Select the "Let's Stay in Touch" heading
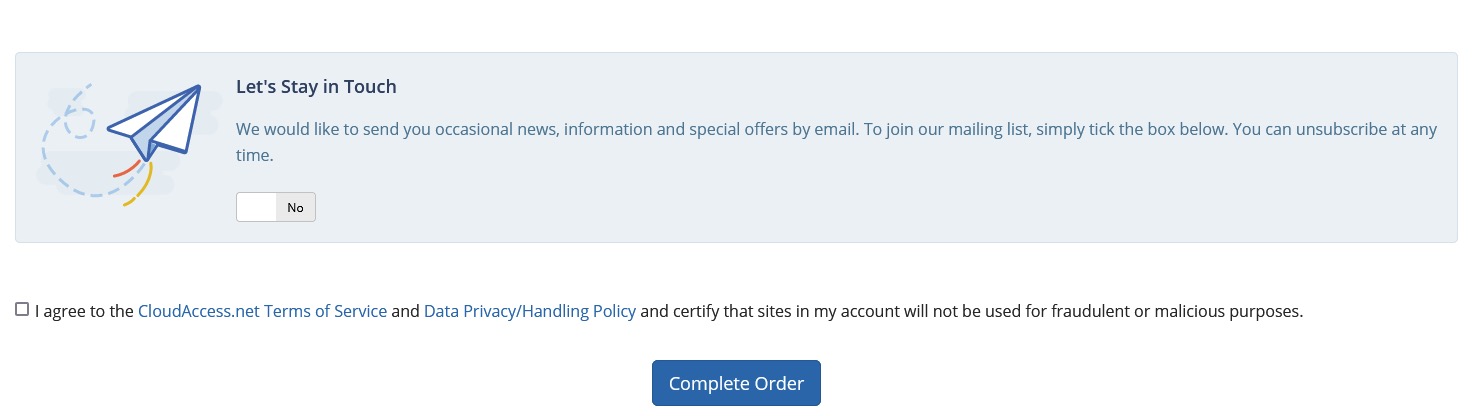 (316, 87)
